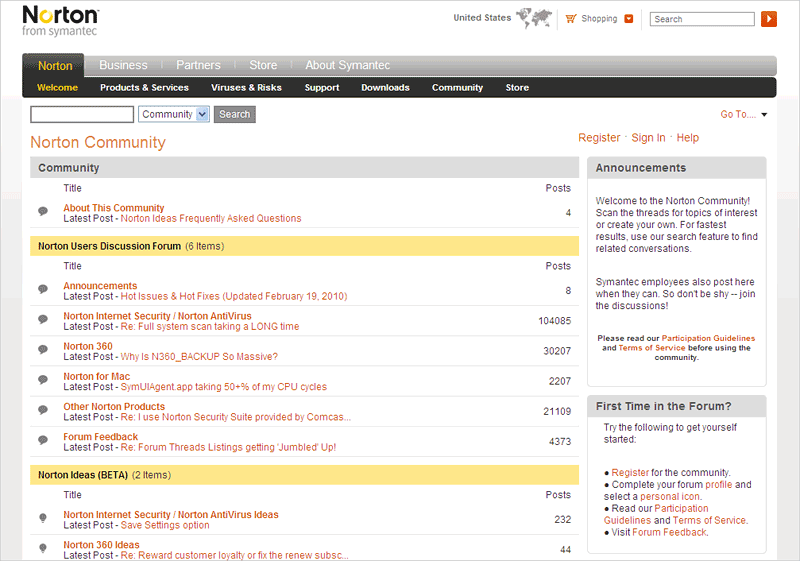
Task: Click the shopping cart icon
Action: [x=571, y=18]
